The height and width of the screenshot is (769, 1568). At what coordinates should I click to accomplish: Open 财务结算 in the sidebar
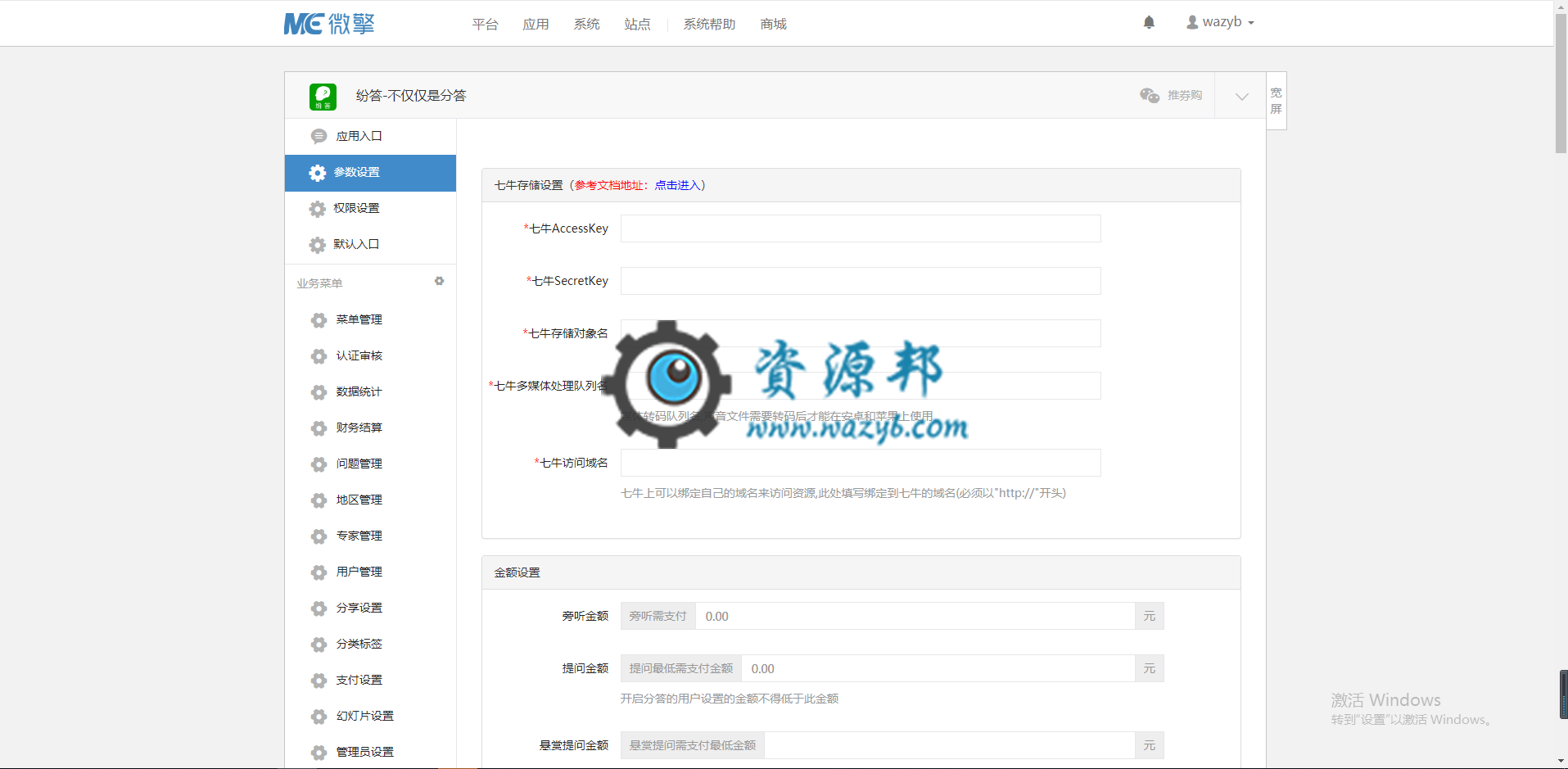[x=370, y=428]
